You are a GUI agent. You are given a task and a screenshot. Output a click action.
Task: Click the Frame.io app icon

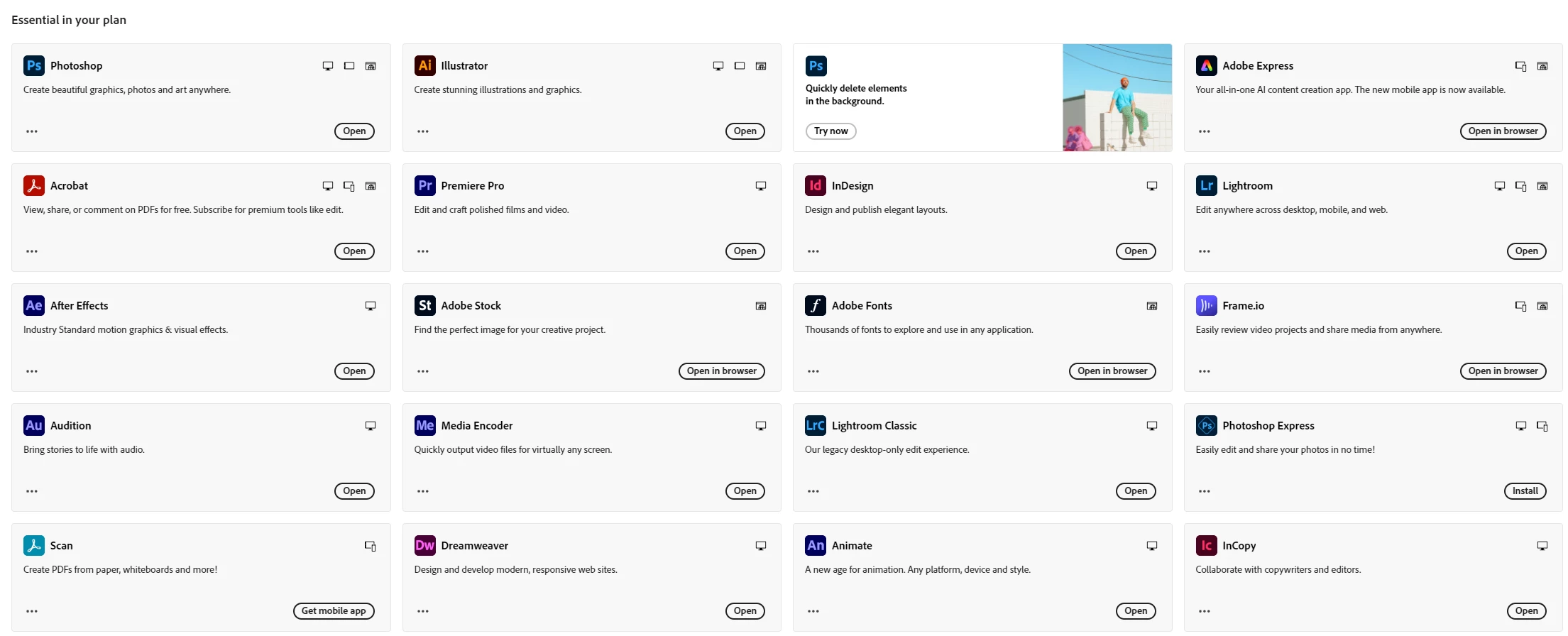1206,305
